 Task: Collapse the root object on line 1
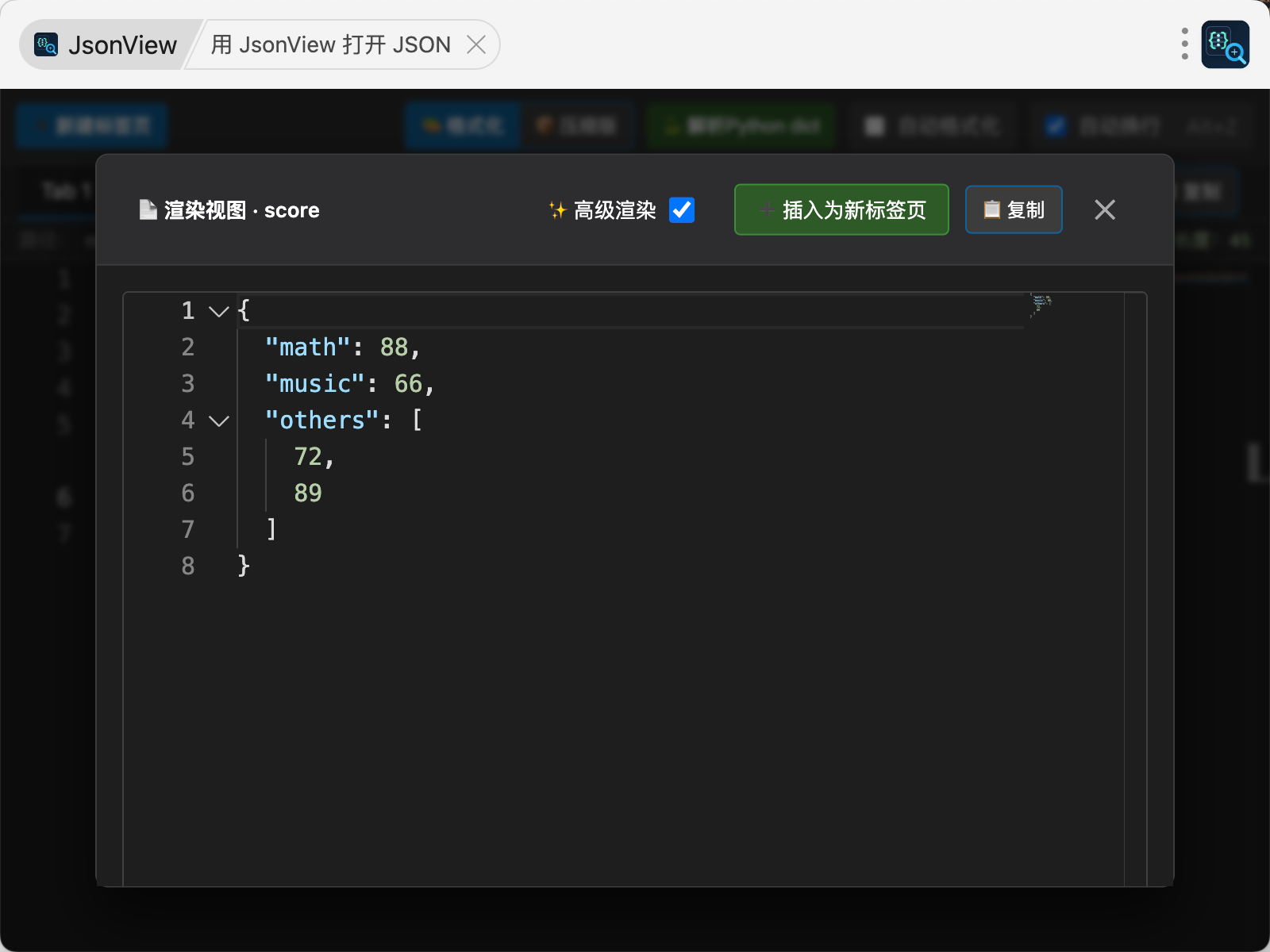point(218,312)
